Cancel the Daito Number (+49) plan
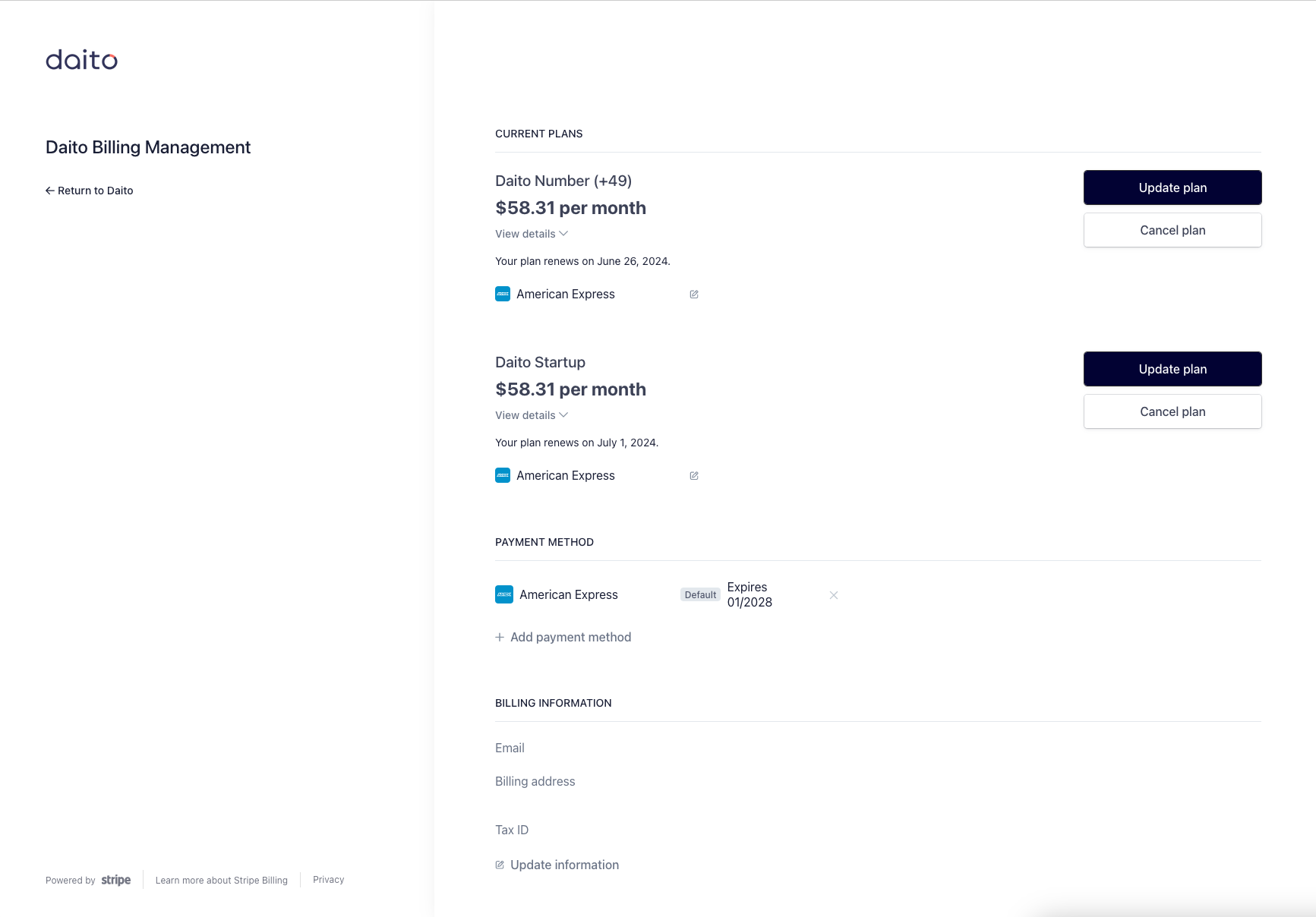The width and height of the screenshot is (1316, 917). click(x=1172, y=230)
